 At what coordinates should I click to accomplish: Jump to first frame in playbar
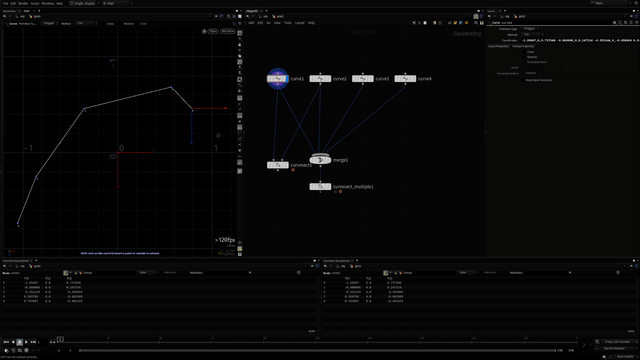pos(6,342)
